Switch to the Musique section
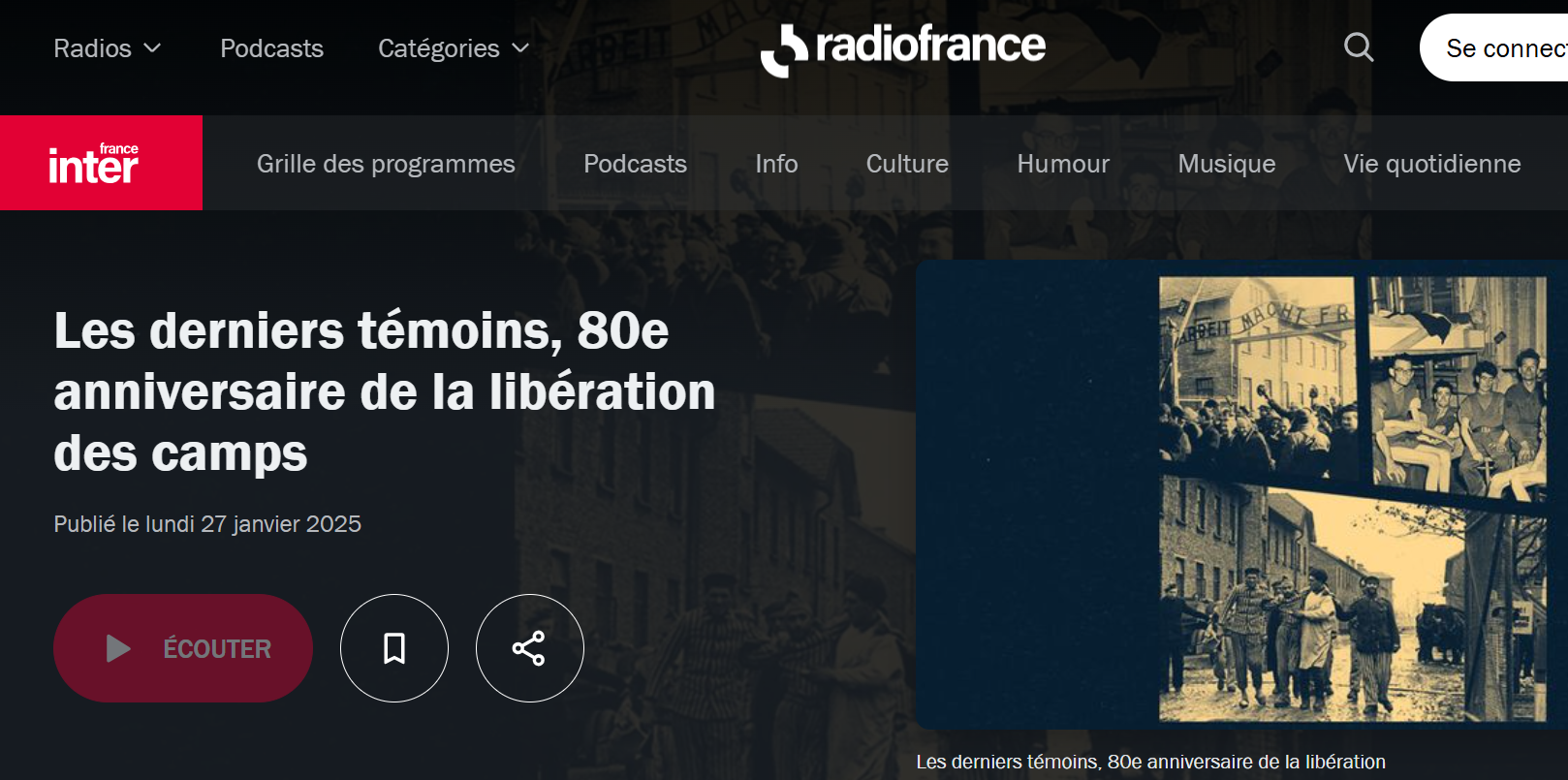Image resolution: width=1568 pixels, height=780 pixels. pos(1227,164)
